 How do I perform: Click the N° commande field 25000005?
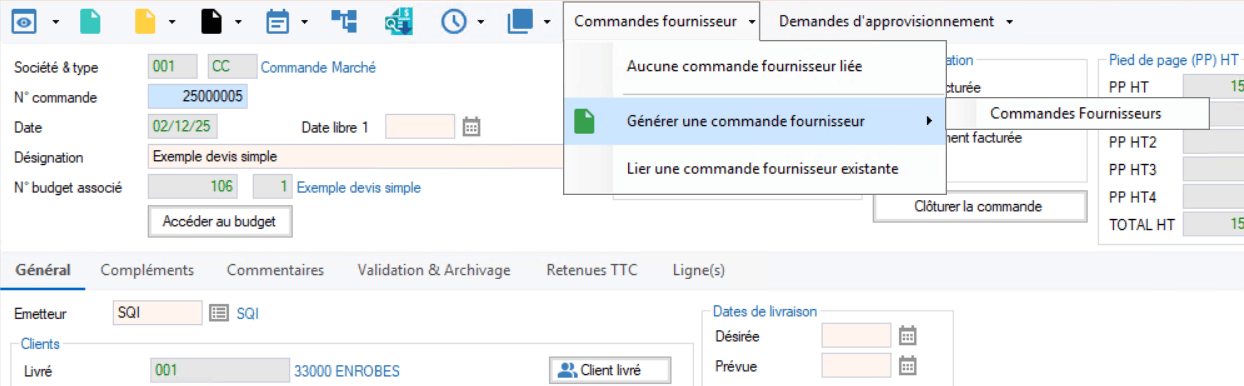click(x=198, y=97)
